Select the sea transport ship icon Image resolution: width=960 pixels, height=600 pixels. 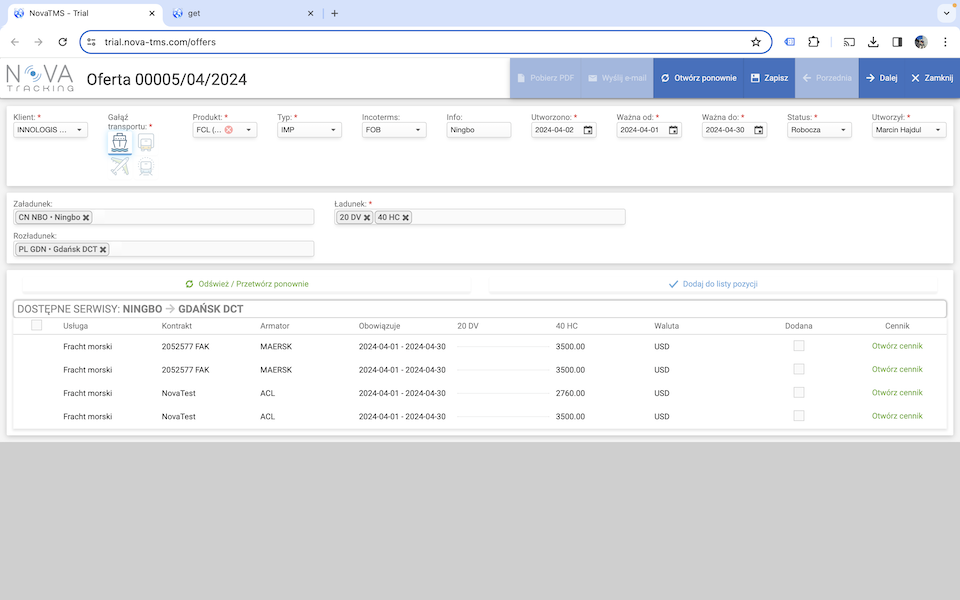120,143
